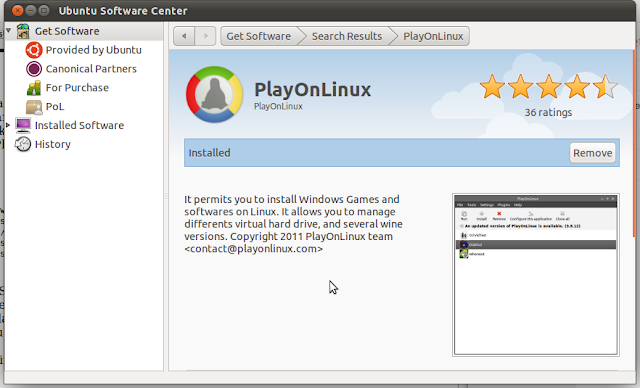Click the PoL package icon

tap(34, 107)
